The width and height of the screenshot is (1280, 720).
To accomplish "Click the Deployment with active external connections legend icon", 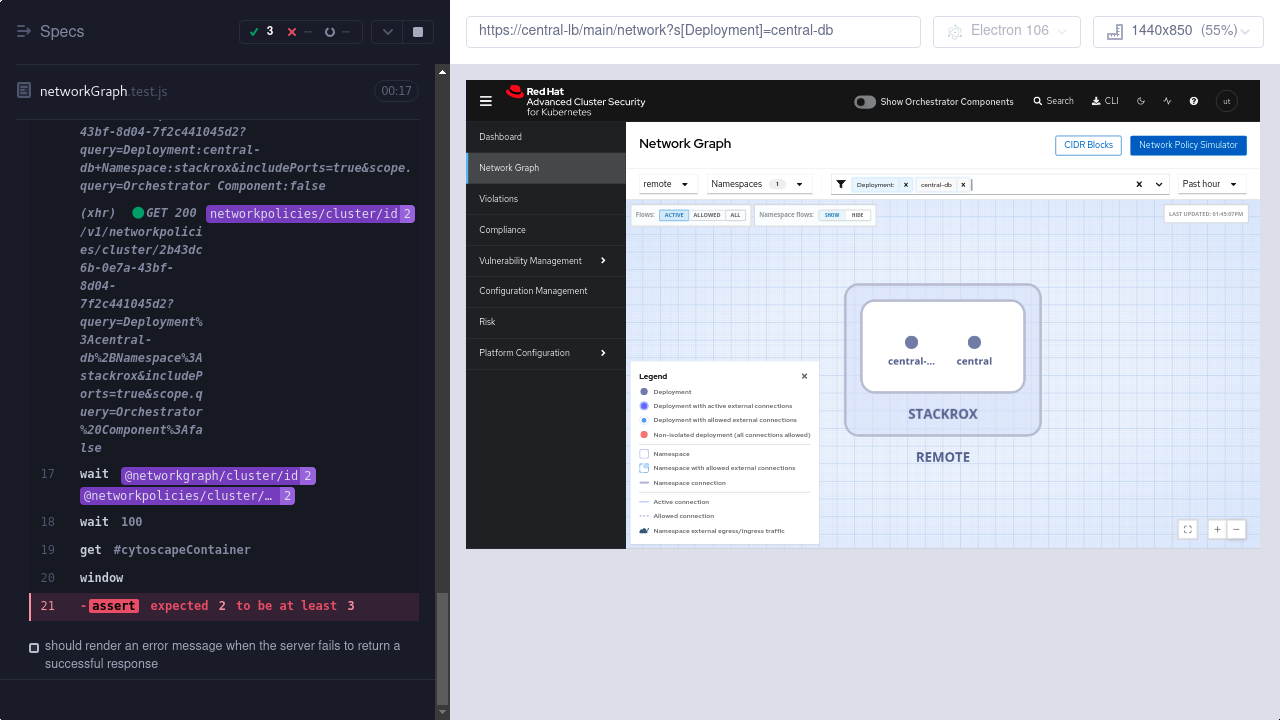I will pyautogui.click(x=644, y=406).
